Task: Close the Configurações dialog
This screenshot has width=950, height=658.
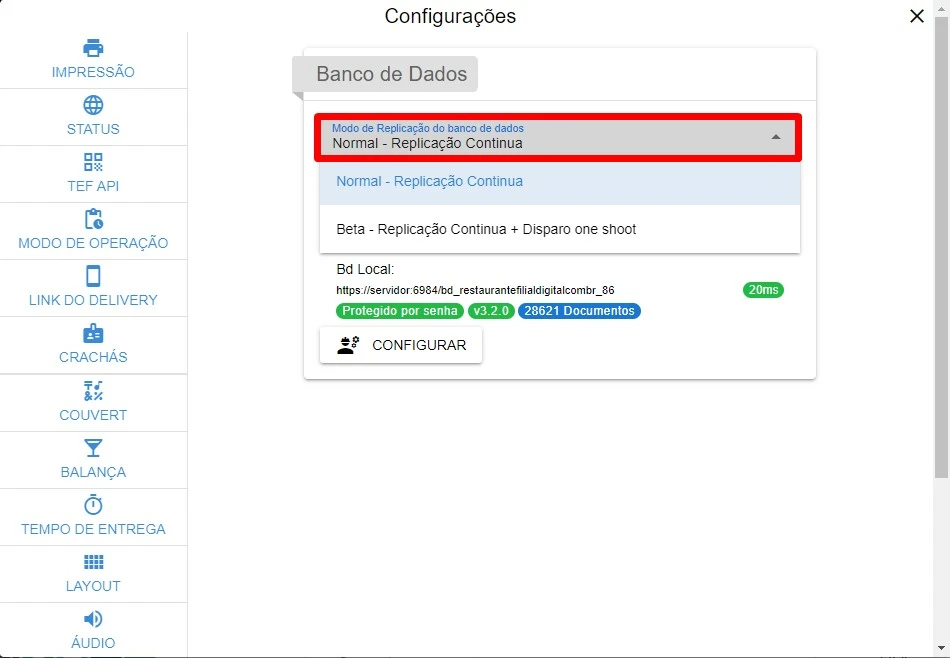Action: (x=917, y=16)
